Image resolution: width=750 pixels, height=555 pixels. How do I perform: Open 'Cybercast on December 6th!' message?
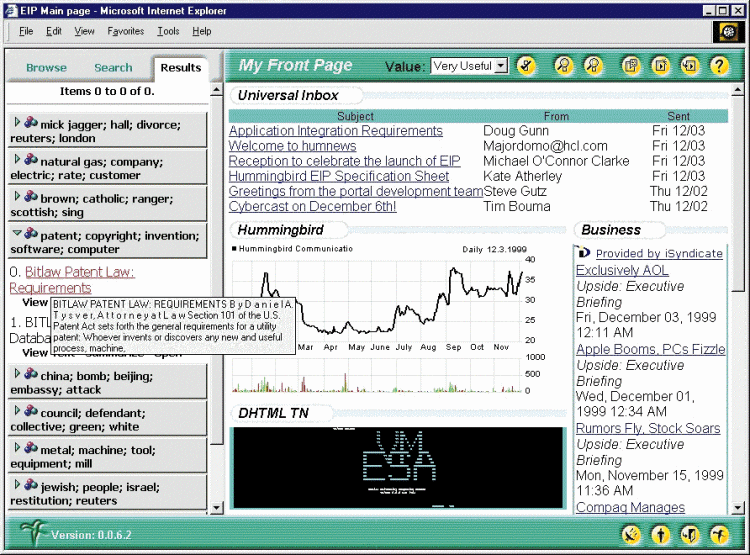tap(312, 207)
